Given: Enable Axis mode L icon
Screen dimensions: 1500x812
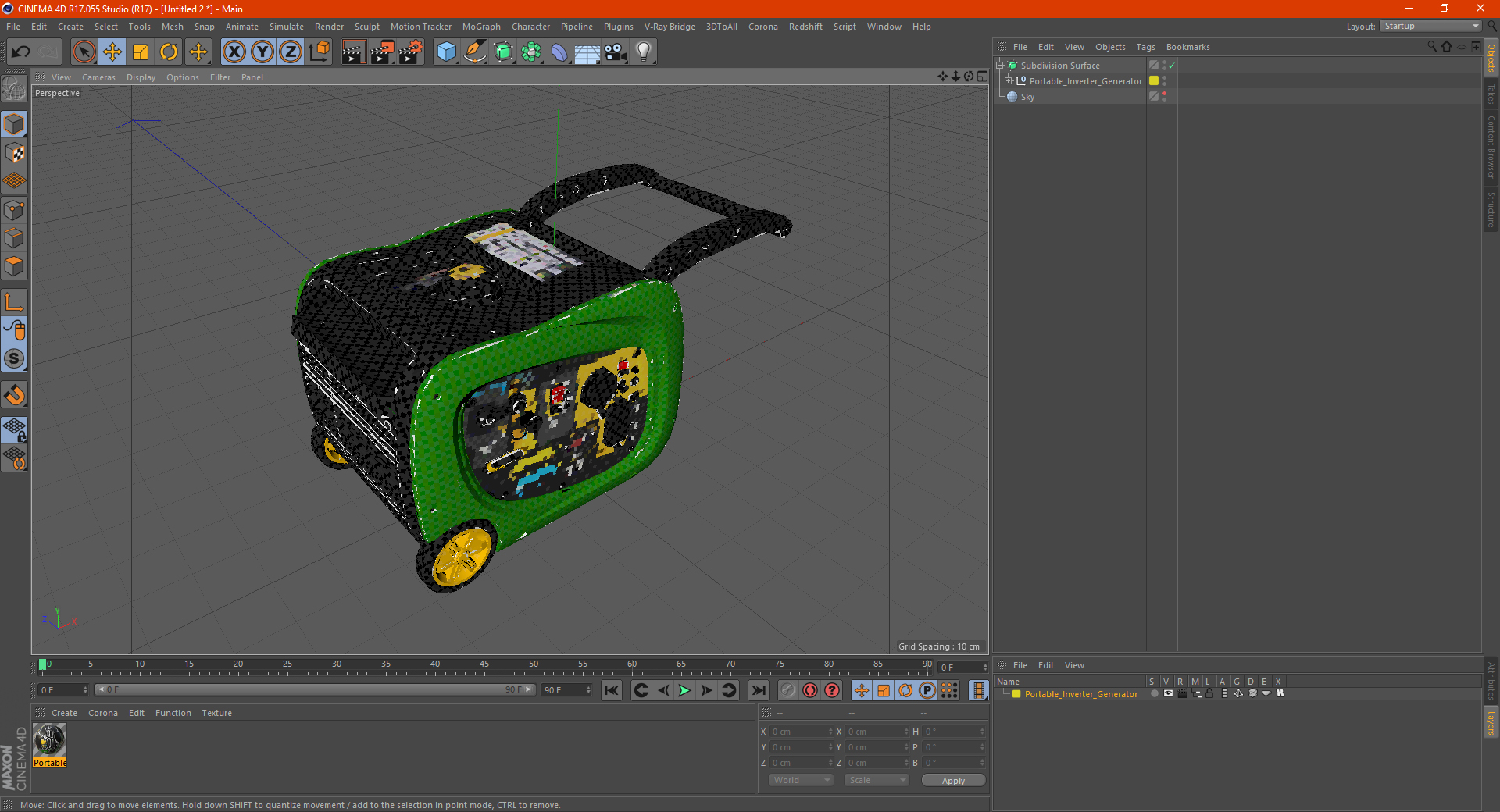Looking at the screenshot, I should (15, 302).
